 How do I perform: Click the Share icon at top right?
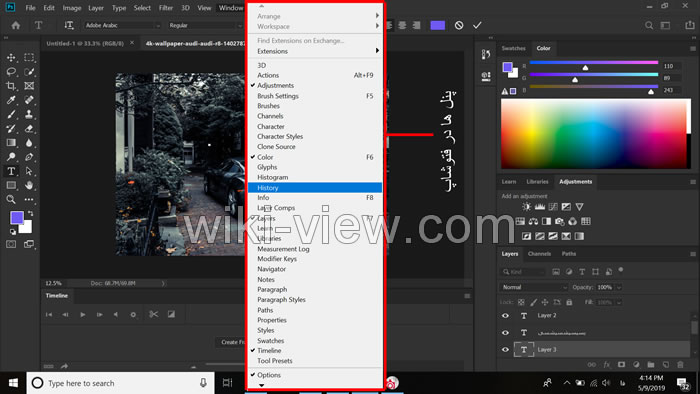coord(690,25)
